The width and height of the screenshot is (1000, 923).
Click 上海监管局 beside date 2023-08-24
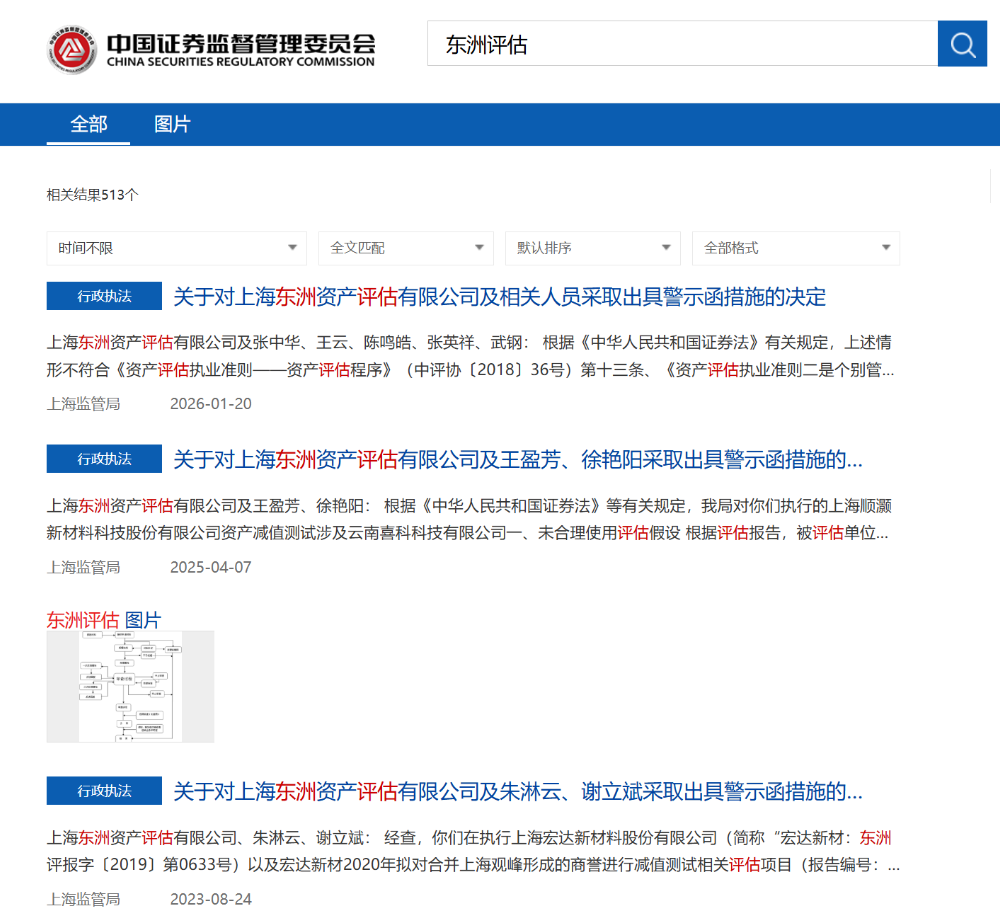click(84, 899)
